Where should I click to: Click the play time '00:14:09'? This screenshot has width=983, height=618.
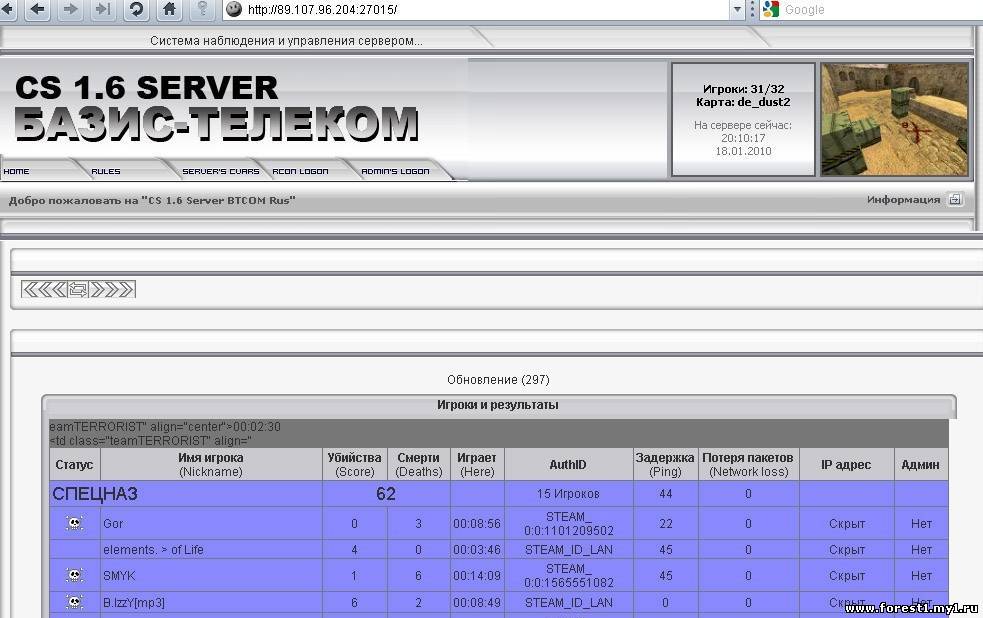point(476,575)
